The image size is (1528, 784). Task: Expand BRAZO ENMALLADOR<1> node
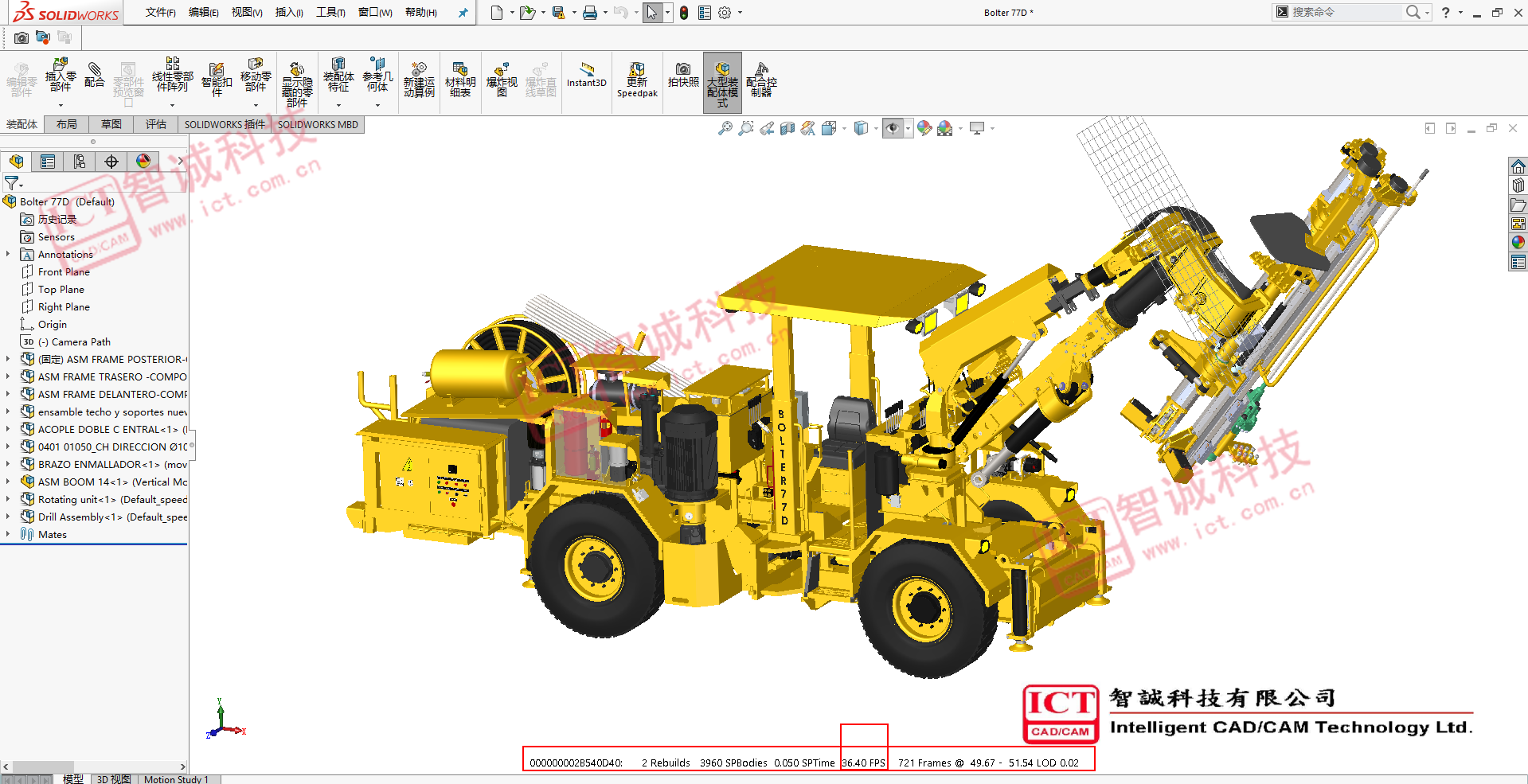pyautogui.click(x=8, y=464)
